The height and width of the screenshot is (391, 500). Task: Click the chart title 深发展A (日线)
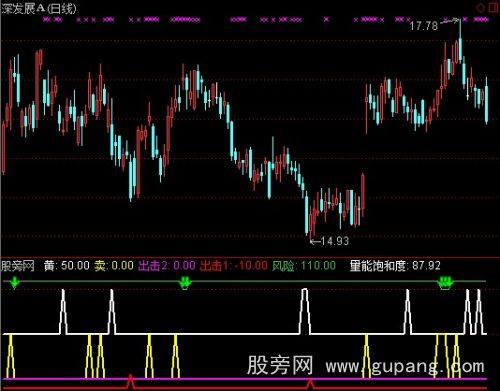tap(39, 8)
